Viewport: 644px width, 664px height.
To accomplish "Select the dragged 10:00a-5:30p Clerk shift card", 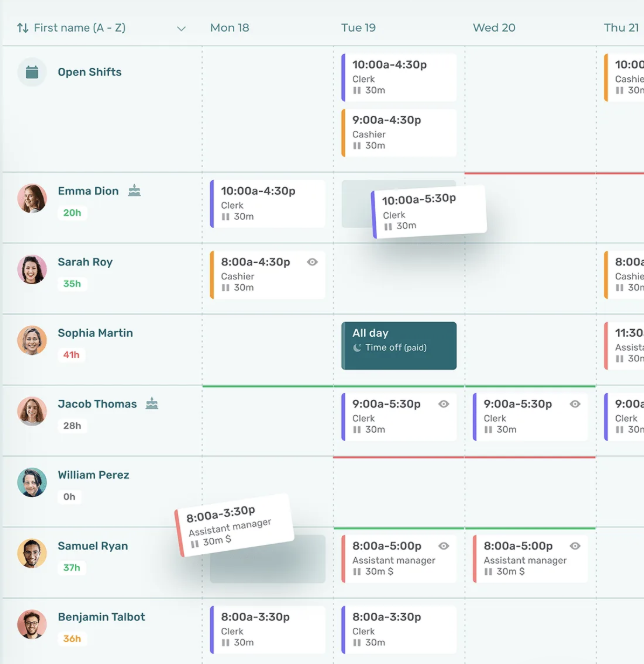I will 429,212.
